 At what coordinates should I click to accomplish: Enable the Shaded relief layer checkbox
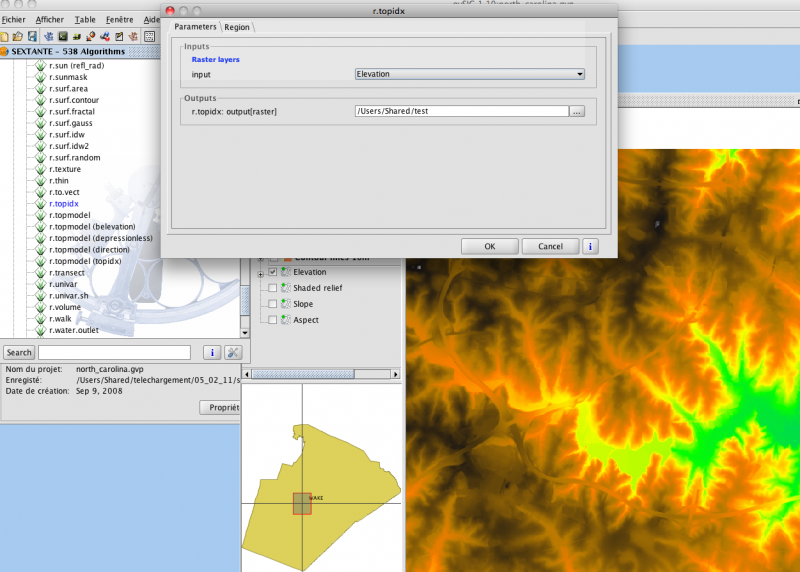point(273,288)
